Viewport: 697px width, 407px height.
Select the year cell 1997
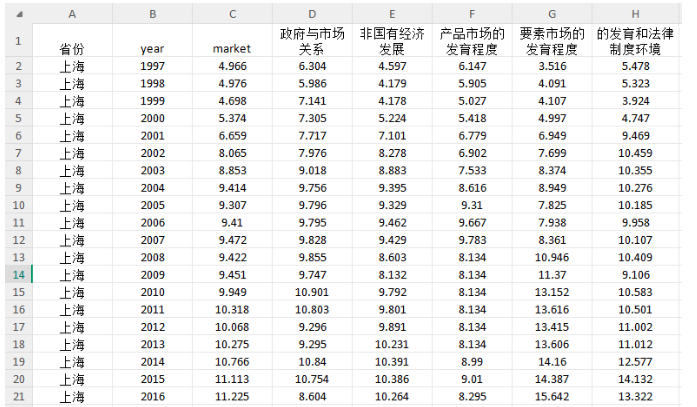click(x=152, y=66)
